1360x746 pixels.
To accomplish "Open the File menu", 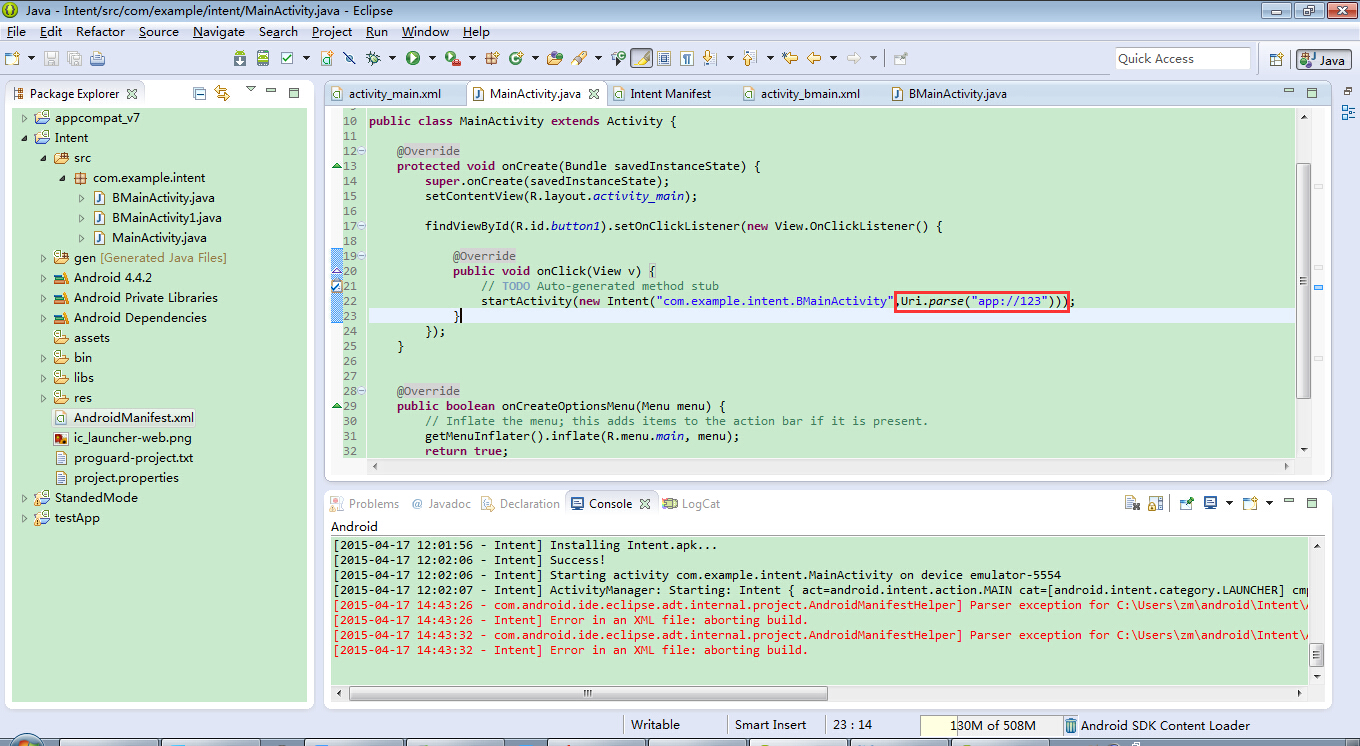I will click(16, 31).
